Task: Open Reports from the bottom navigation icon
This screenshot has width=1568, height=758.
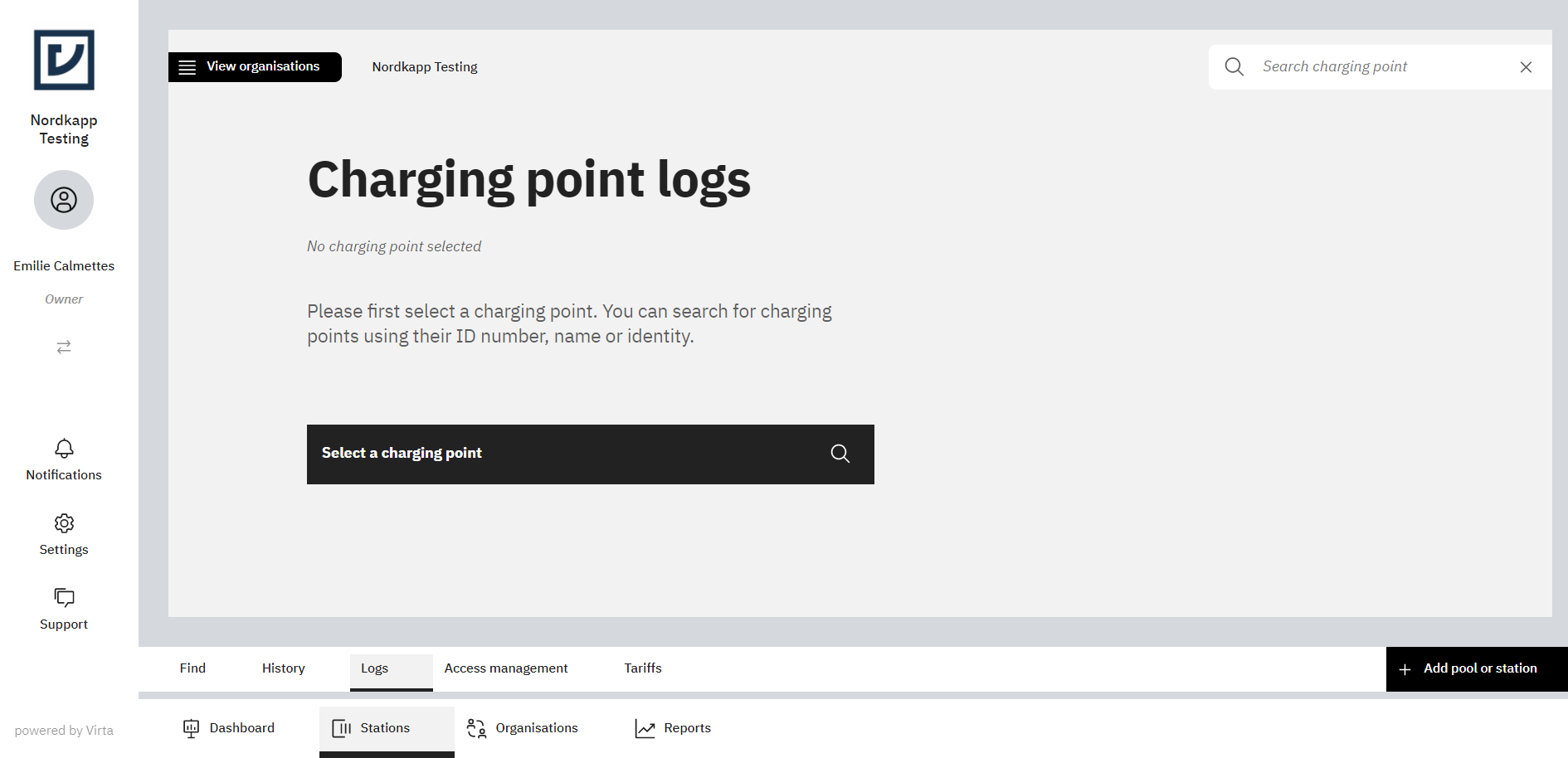Action: [x=647, y=727]
